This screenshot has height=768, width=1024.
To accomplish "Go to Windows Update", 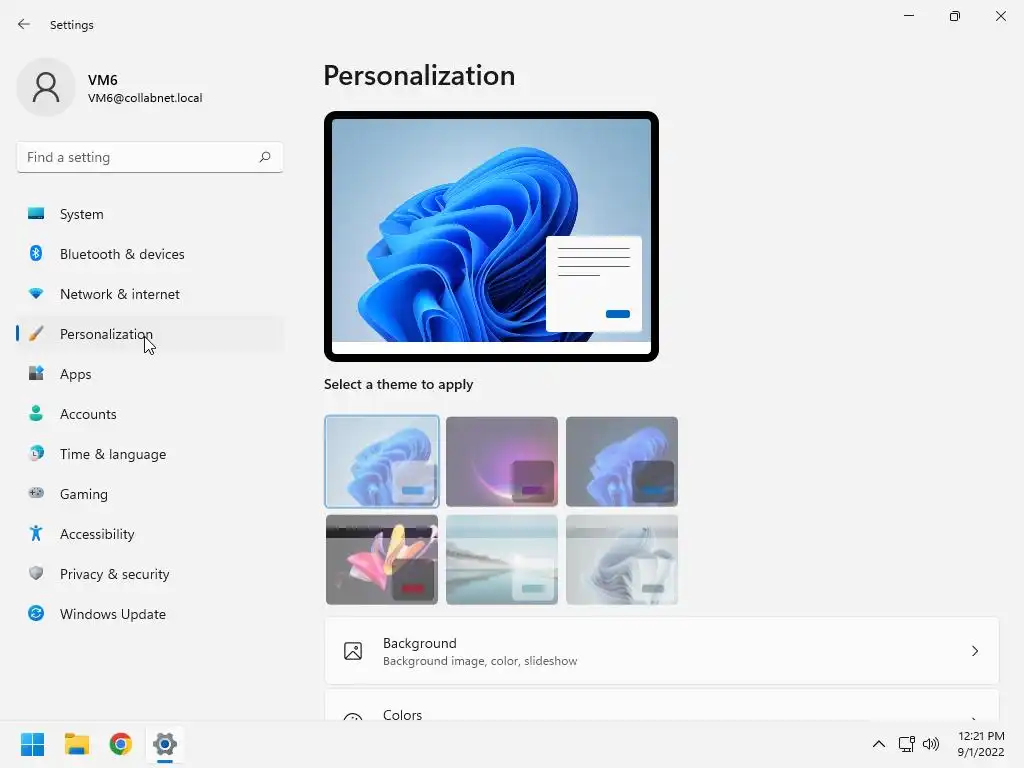I will [150, 614].
